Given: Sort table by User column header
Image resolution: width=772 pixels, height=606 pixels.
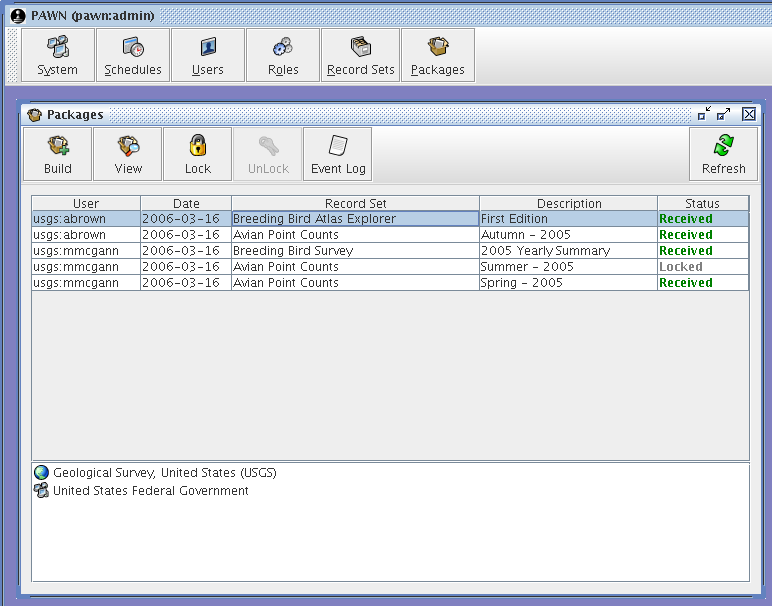Looking at the screenshot, I should click(x=86, y=204).
